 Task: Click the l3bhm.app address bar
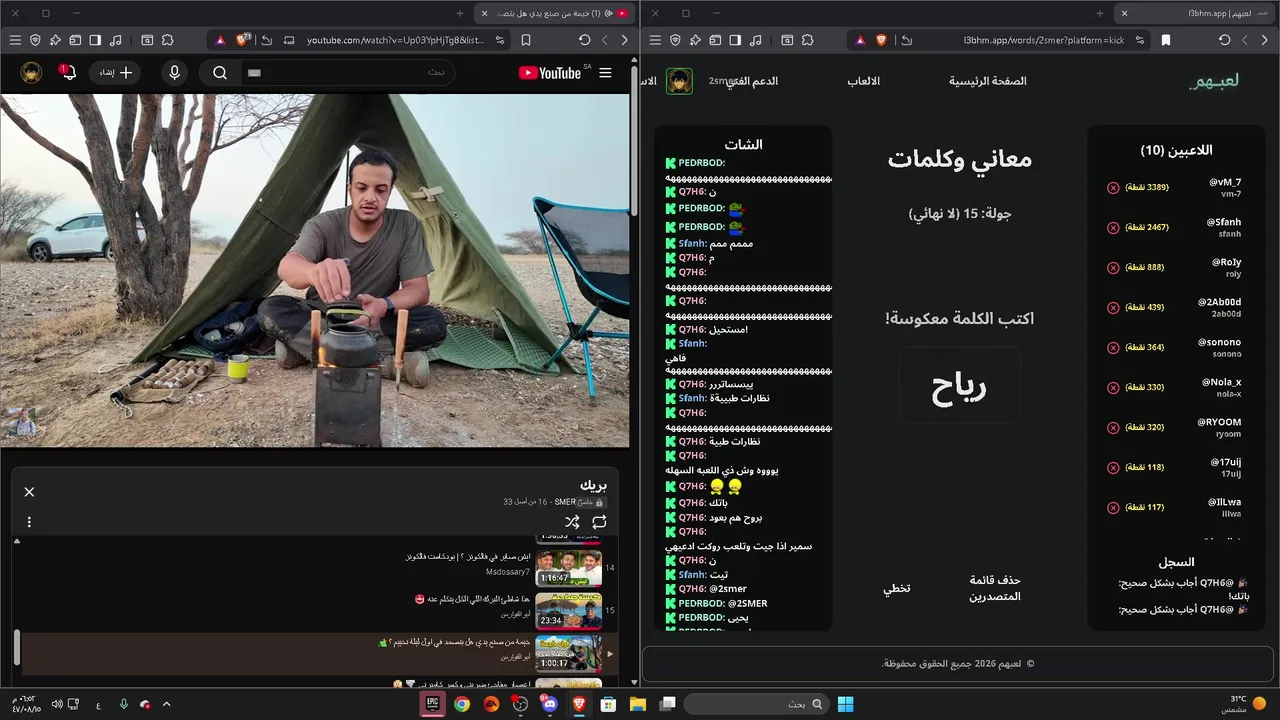pyautogui.click(x=1044, y=40)
